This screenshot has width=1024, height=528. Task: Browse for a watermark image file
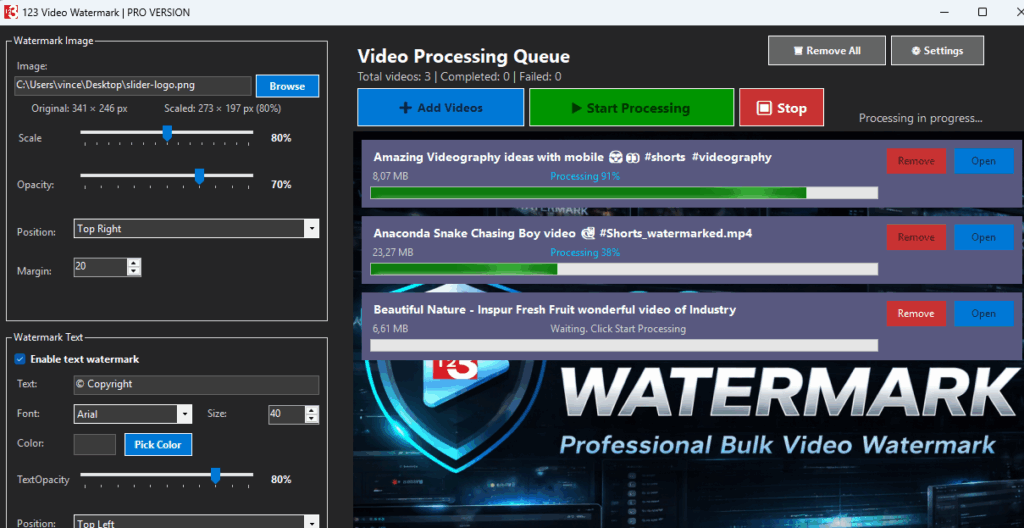click(x=287, y=86)
